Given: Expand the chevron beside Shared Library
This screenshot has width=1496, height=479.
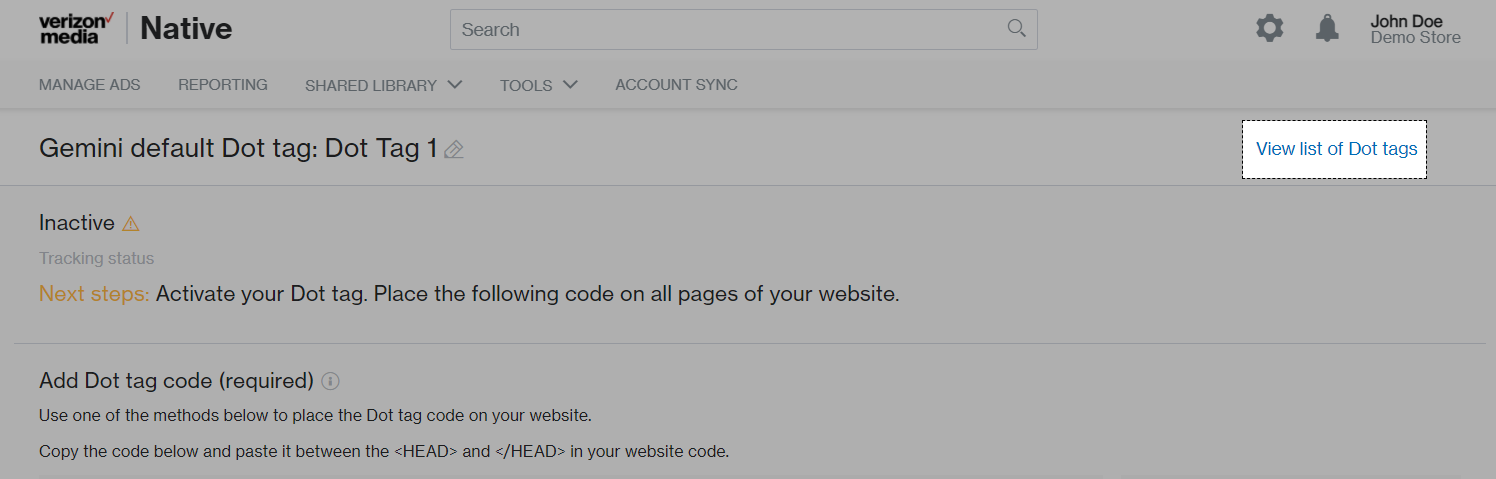Looking at the screenshot, I should point(454,85).
